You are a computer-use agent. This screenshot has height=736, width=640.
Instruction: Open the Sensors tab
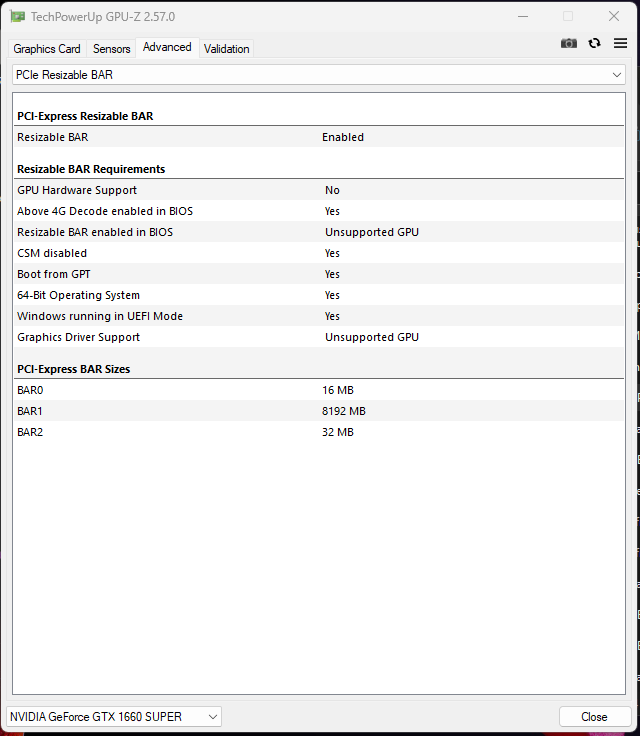tap(111, 49)
